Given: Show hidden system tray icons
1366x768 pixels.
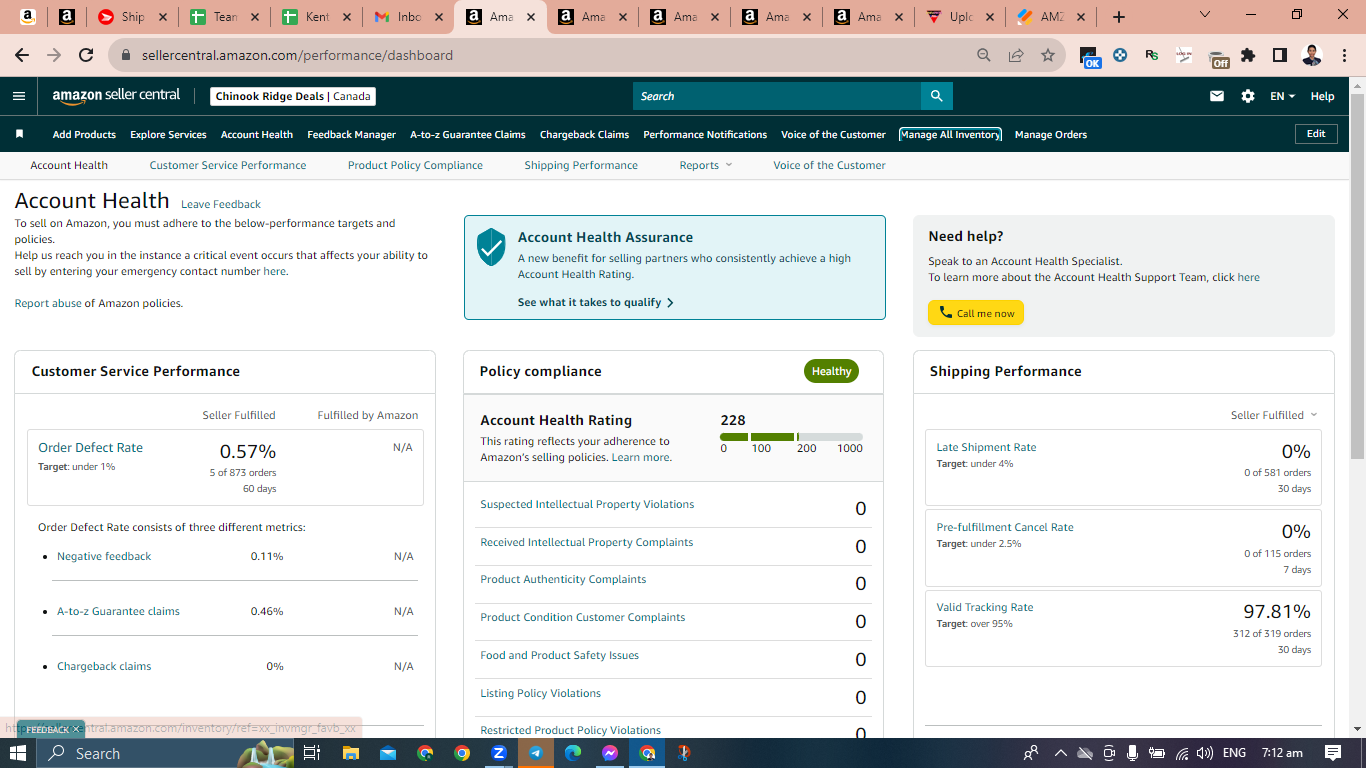Looking at the screenshot, I should 1061,753.
